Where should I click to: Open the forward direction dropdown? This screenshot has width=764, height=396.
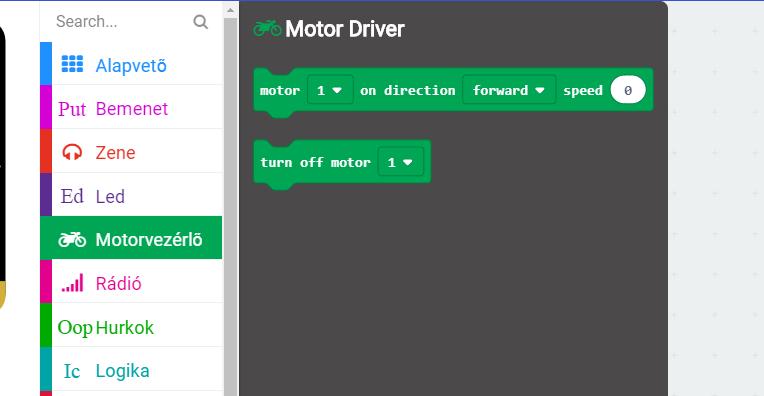pos(509,90)
